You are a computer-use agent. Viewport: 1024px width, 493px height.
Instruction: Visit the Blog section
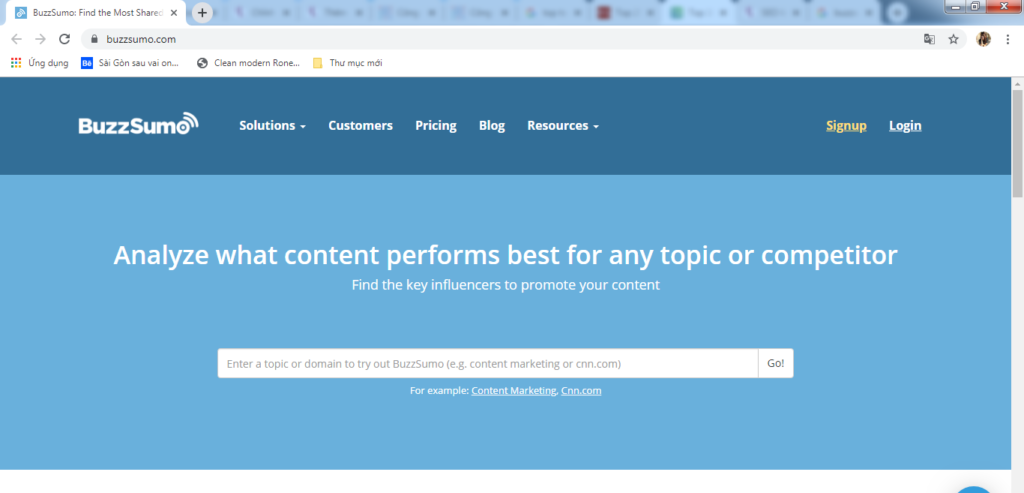[492, 125]
